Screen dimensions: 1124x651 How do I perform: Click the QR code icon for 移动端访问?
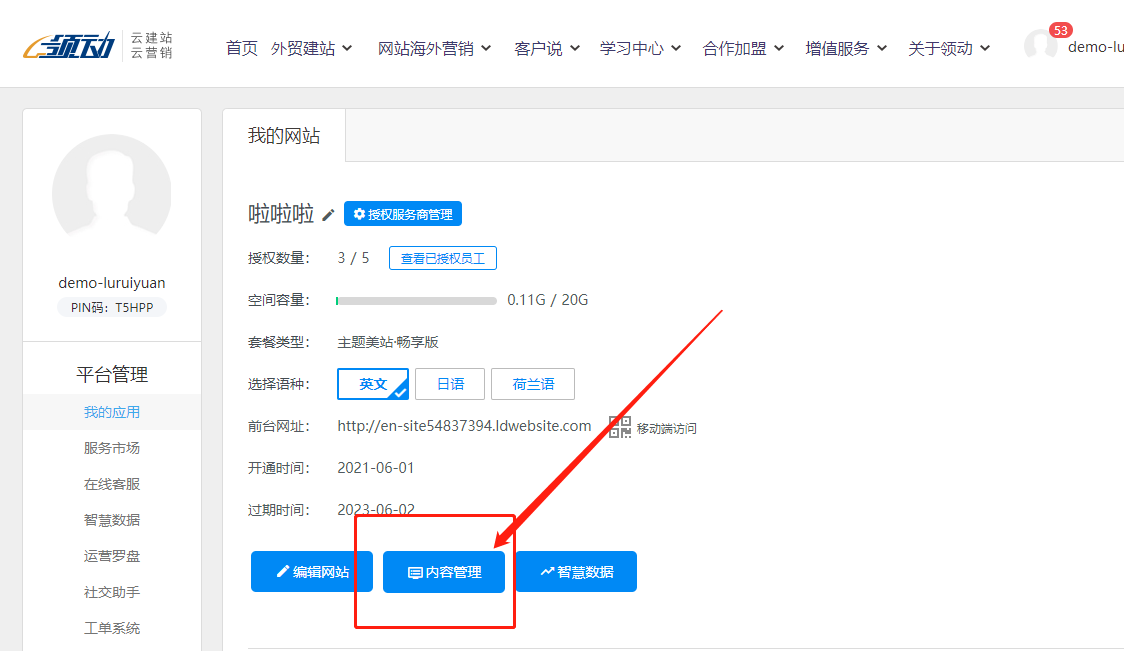[619, 426]
